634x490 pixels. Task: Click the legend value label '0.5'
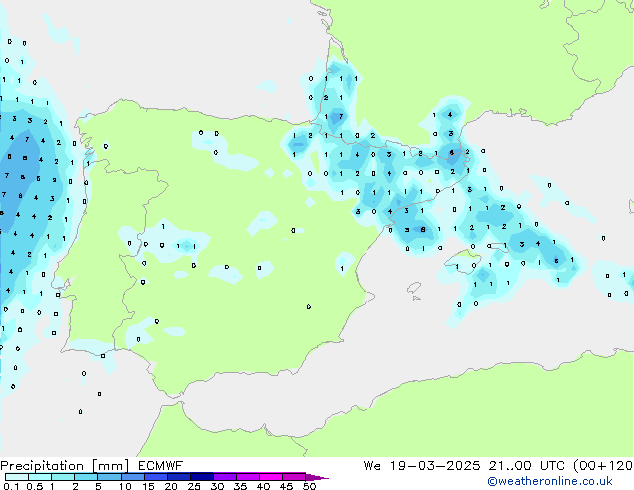point(35,486)
